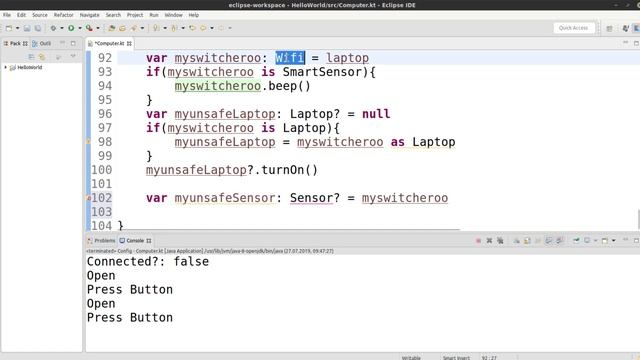This screenshot has width=640, height=360.
Task: Click the New file toolbar icon
Action: coord(9,28)
